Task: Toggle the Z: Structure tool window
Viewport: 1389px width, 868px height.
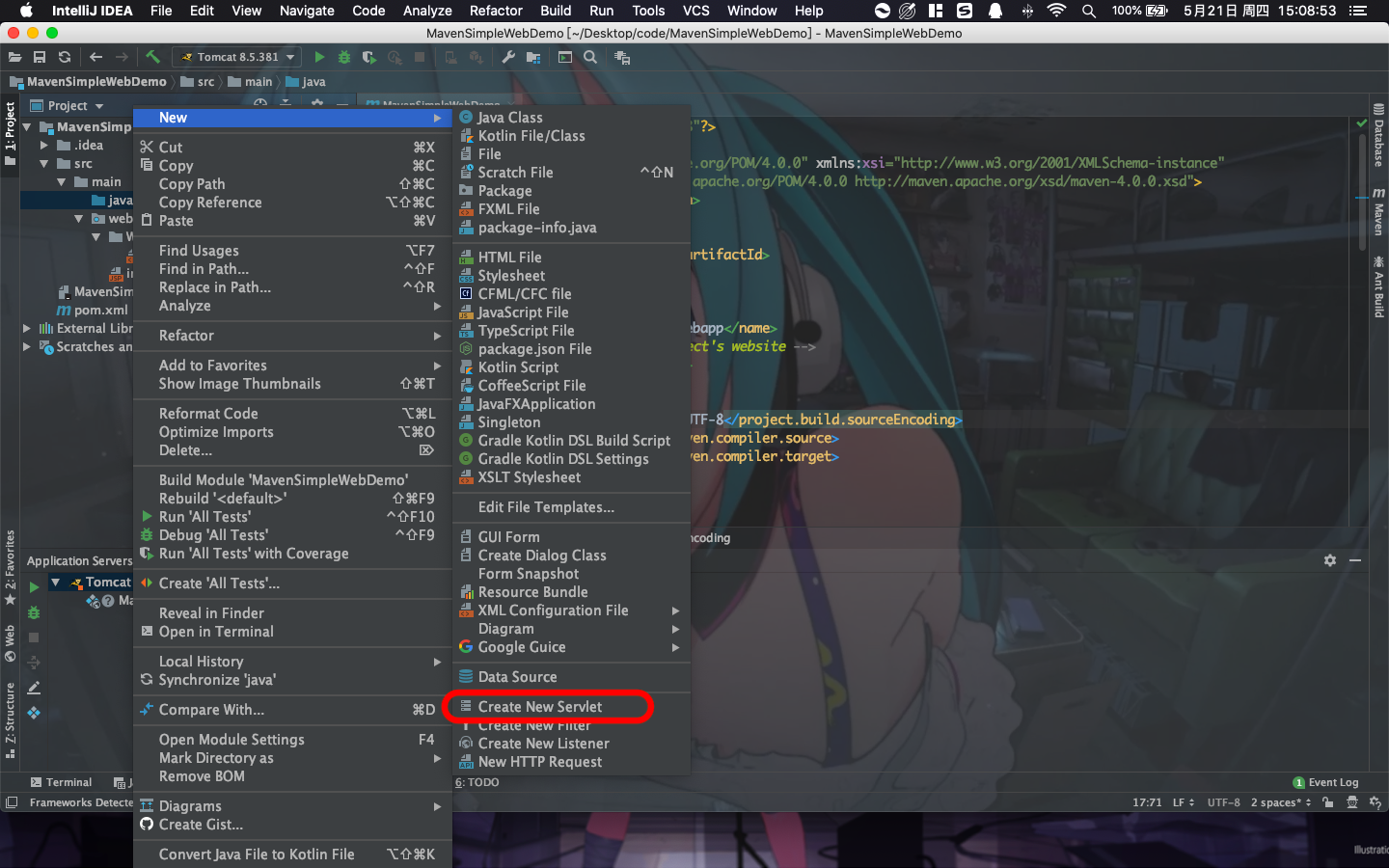Action: click(x=10, y=720)
